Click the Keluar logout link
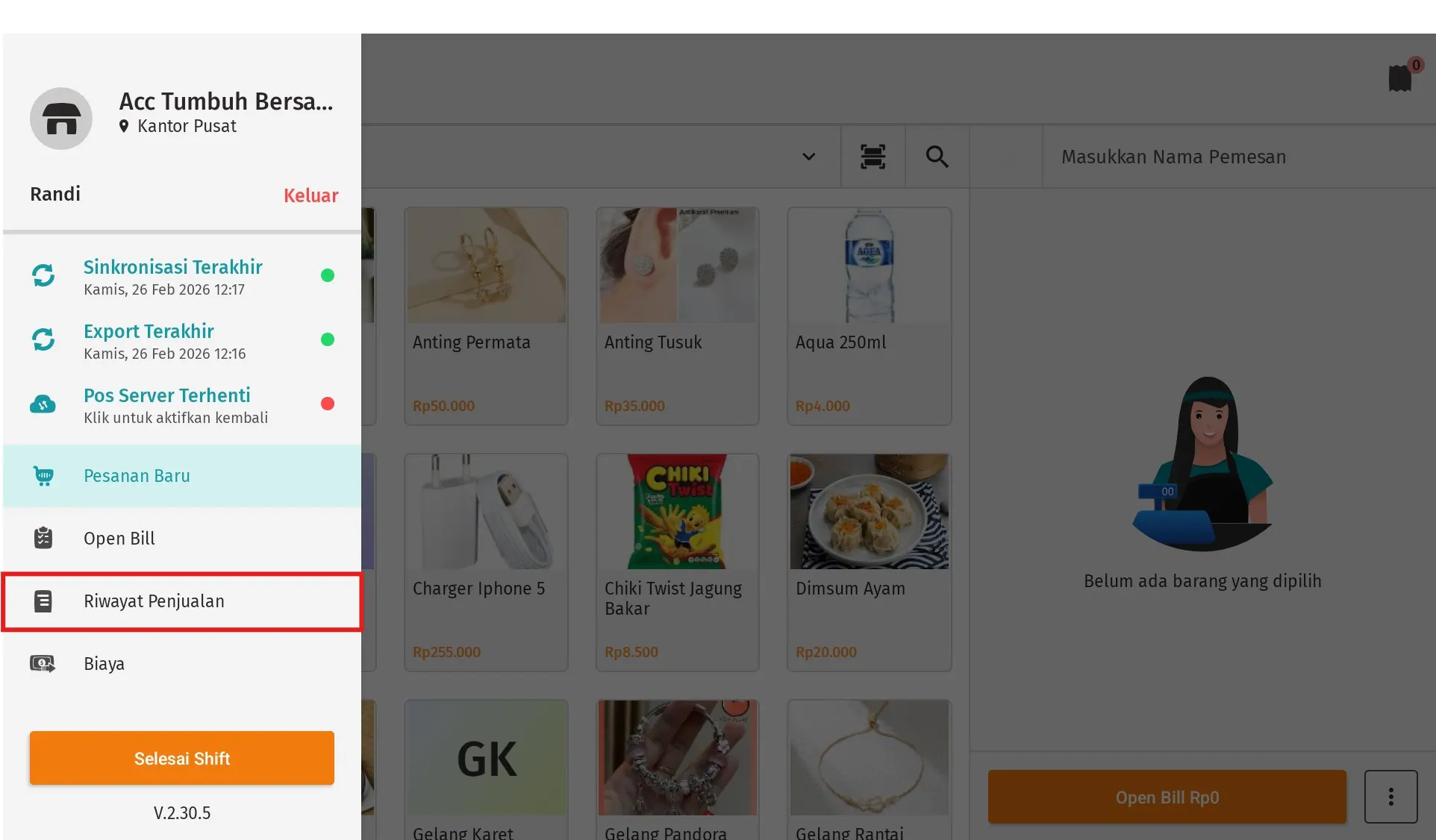1436x840 pixels. coord(310,195)
